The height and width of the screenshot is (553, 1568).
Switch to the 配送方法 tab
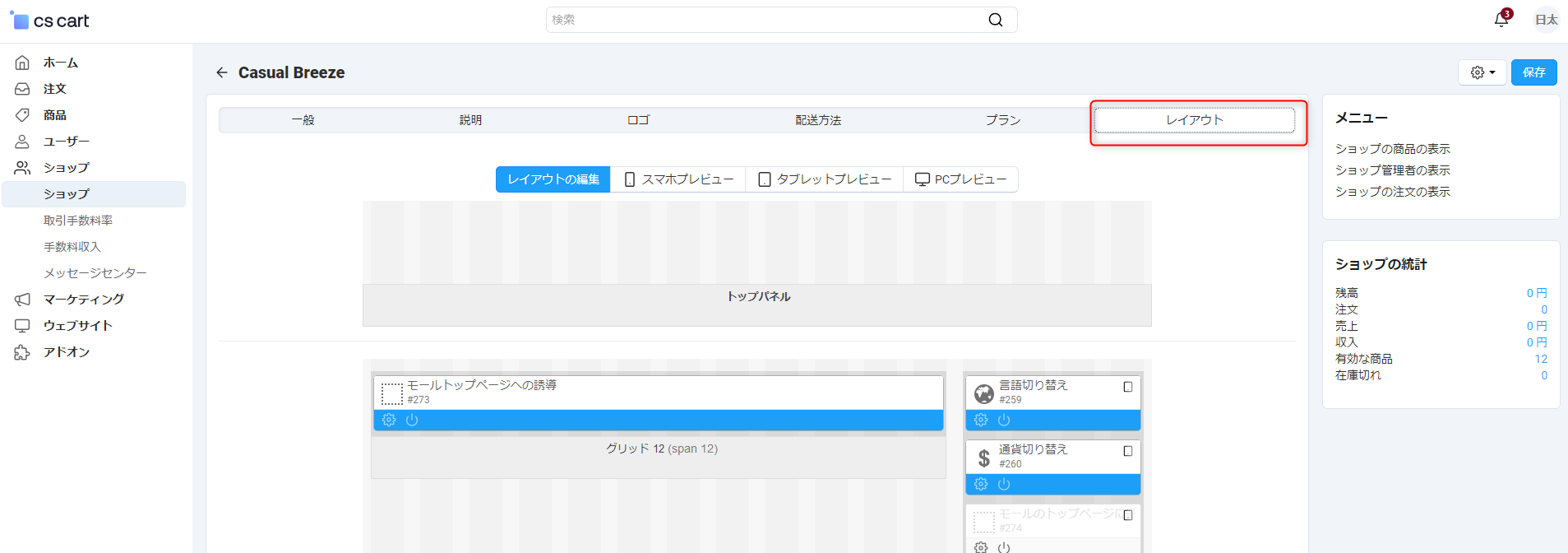(x=817, y=120)
